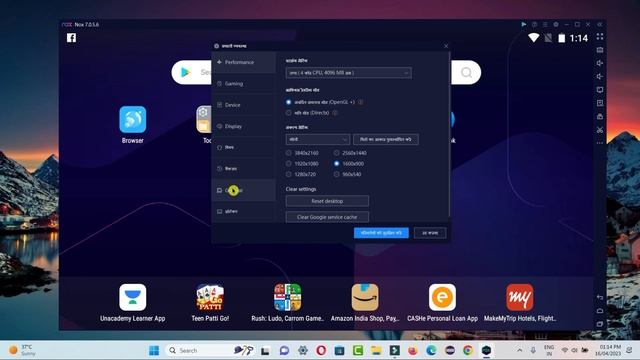Open MakeMyTrip Hotels, Flight app

pos(520,298)
